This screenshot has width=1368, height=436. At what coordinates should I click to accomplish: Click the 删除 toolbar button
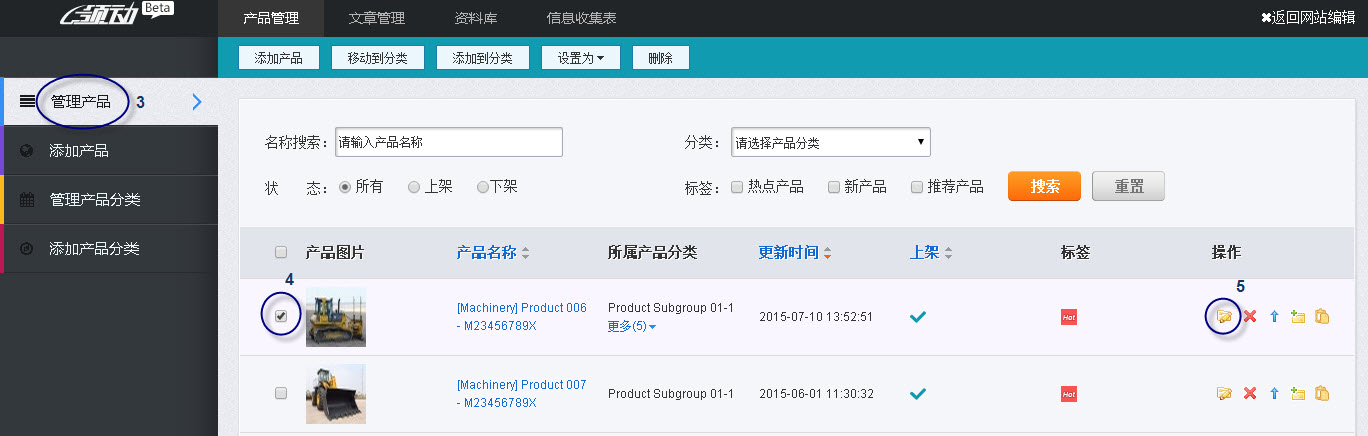661,58
